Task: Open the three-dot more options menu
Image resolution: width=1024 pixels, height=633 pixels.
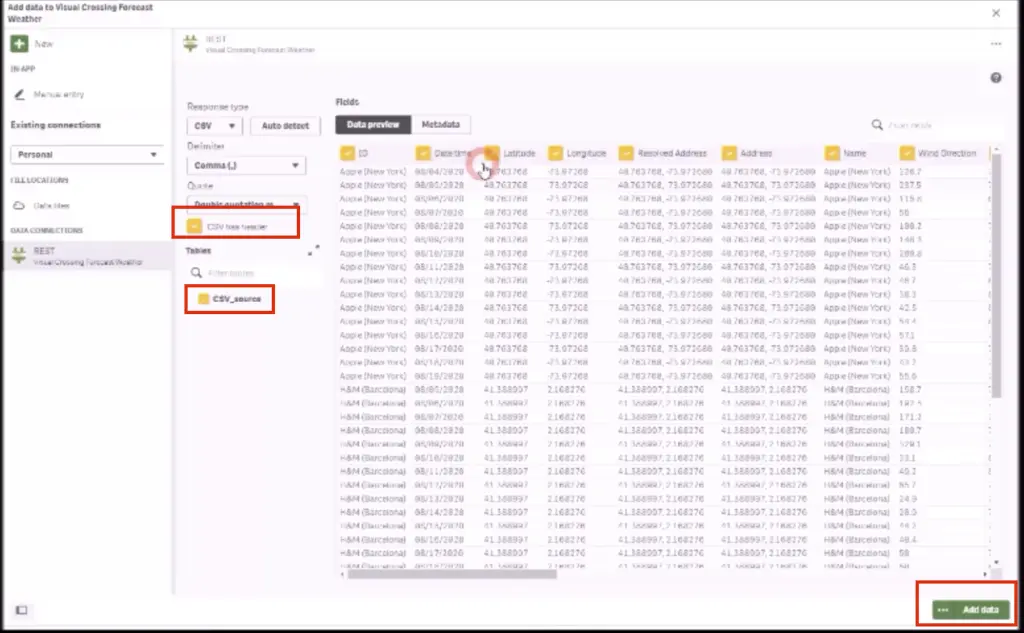Action: click(x=996, y=44)
